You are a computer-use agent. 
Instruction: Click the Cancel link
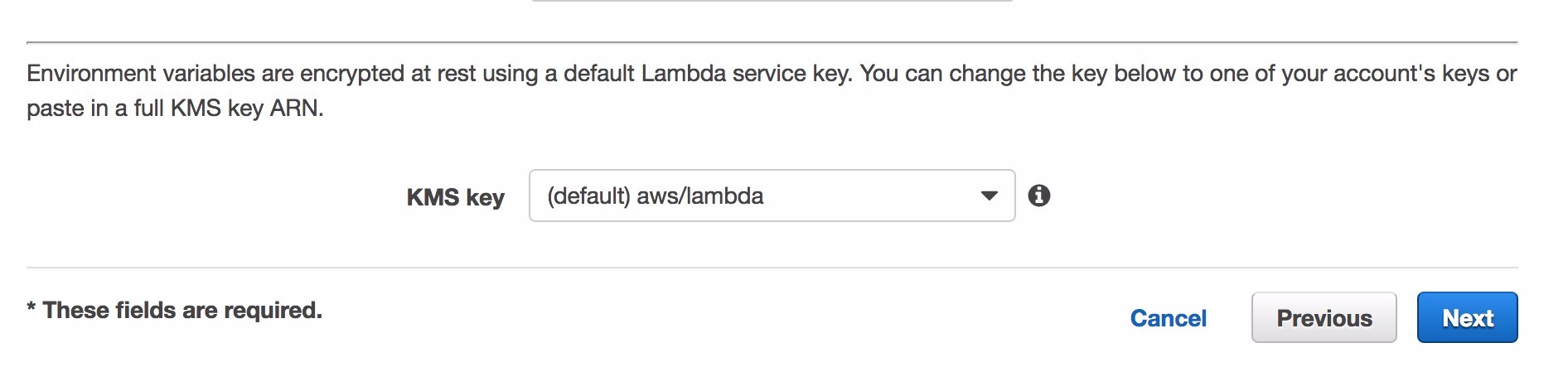coord(1168,318)
